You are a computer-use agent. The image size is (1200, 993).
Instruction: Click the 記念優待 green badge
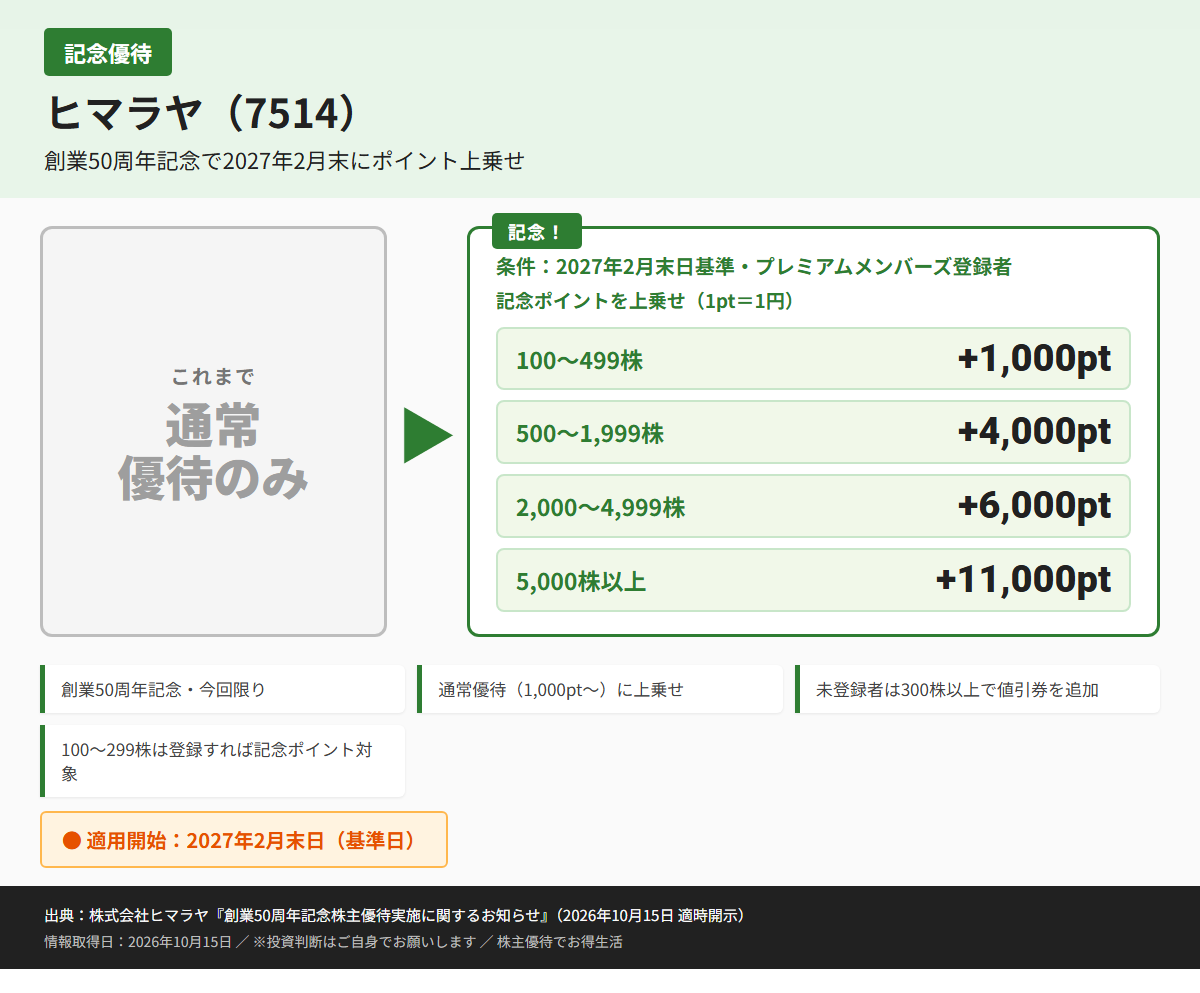(108, 52)
